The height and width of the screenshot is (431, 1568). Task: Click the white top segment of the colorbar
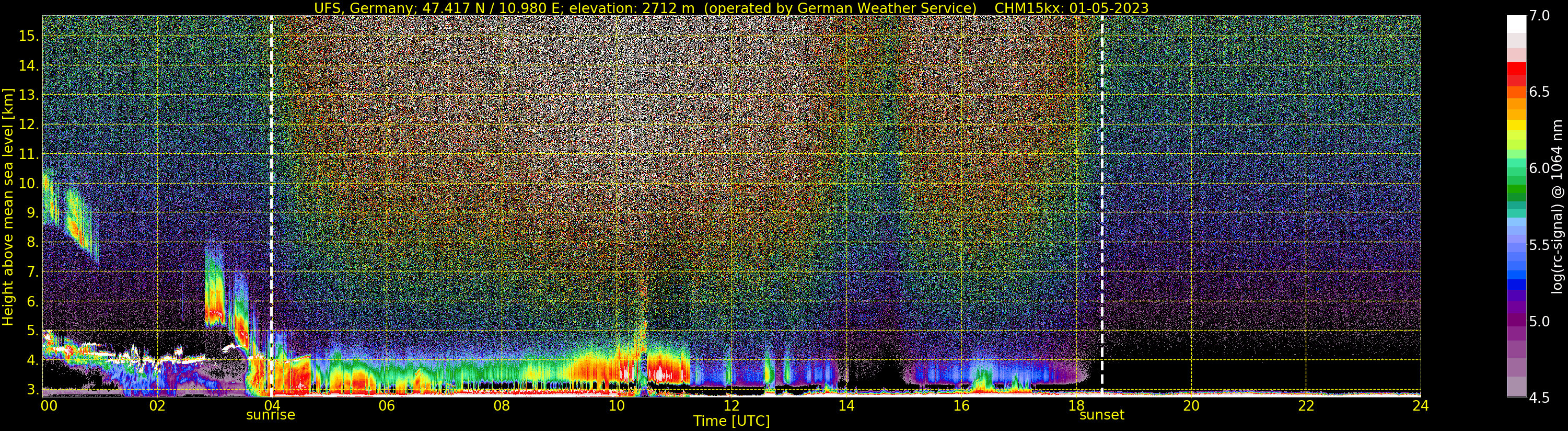point(1516,24)
